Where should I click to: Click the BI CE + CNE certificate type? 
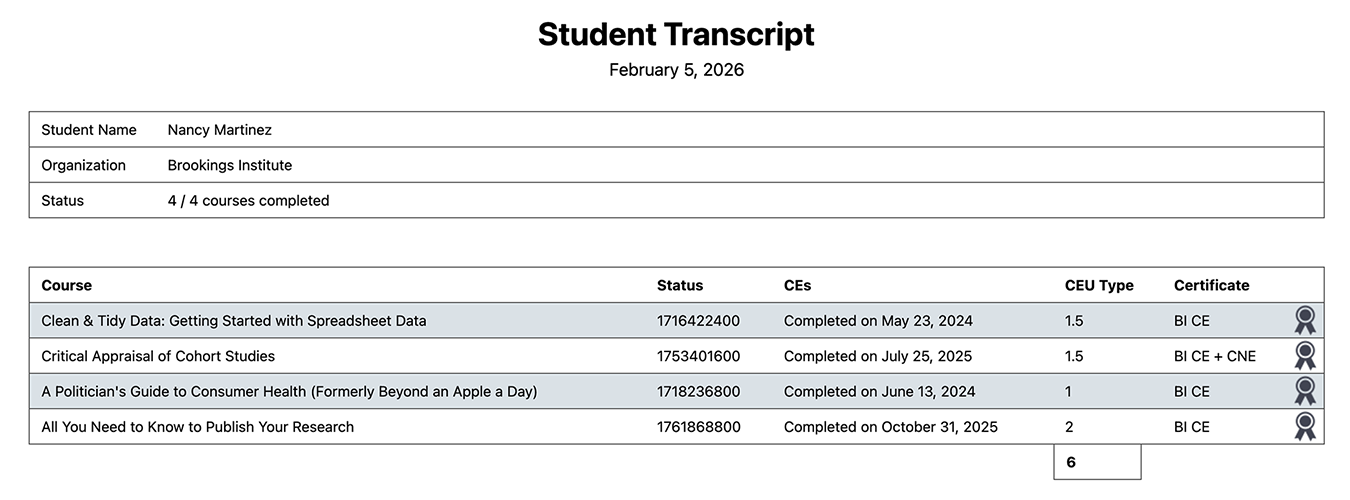(x=1214, y=356)
